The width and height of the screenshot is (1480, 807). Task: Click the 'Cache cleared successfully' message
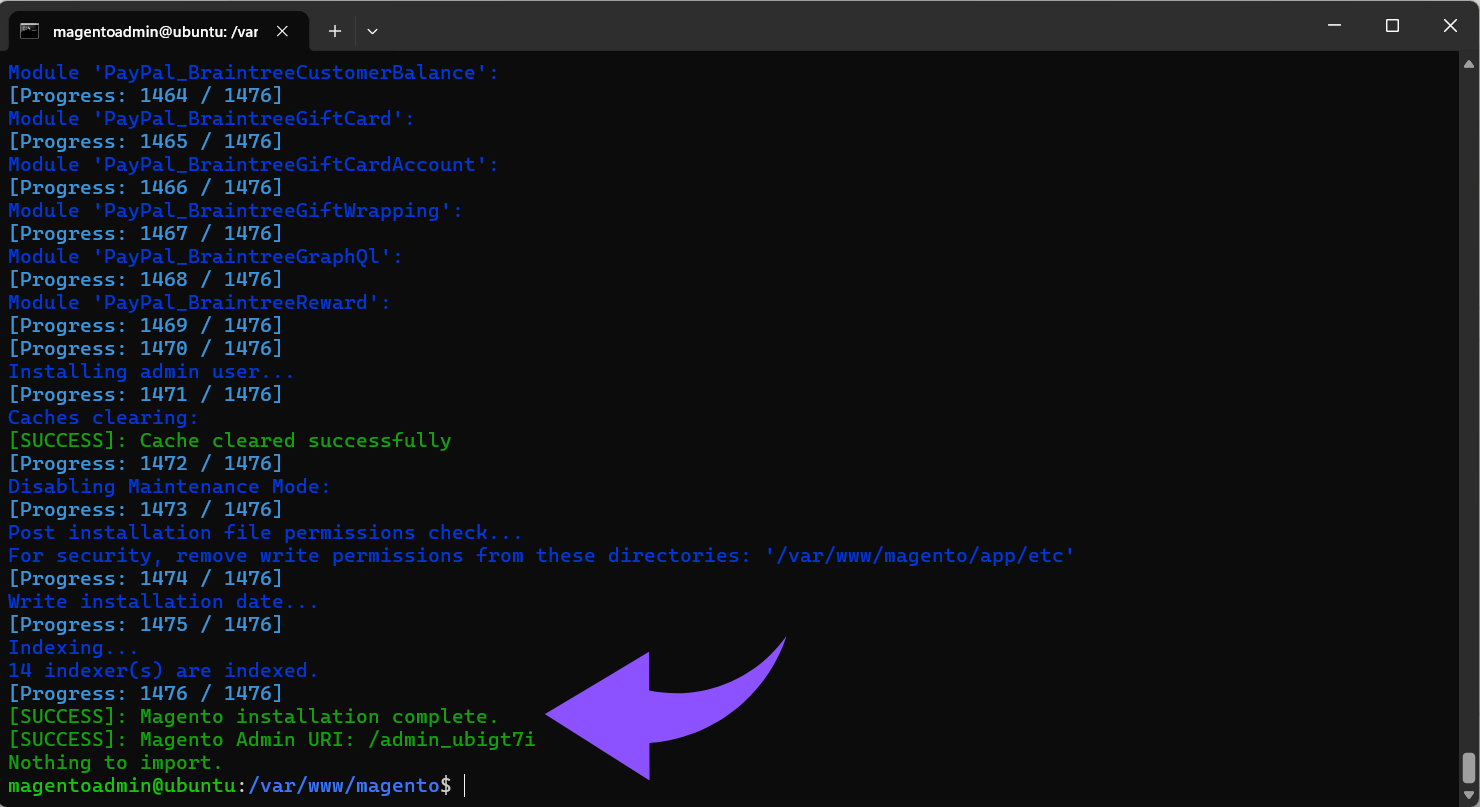tap(295, 441)
